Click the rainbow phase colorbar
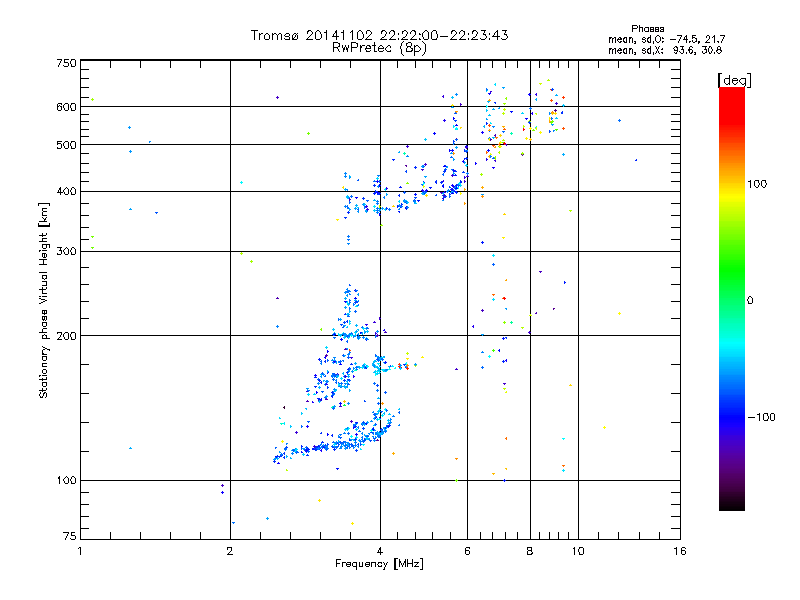 tap(732, 298)
